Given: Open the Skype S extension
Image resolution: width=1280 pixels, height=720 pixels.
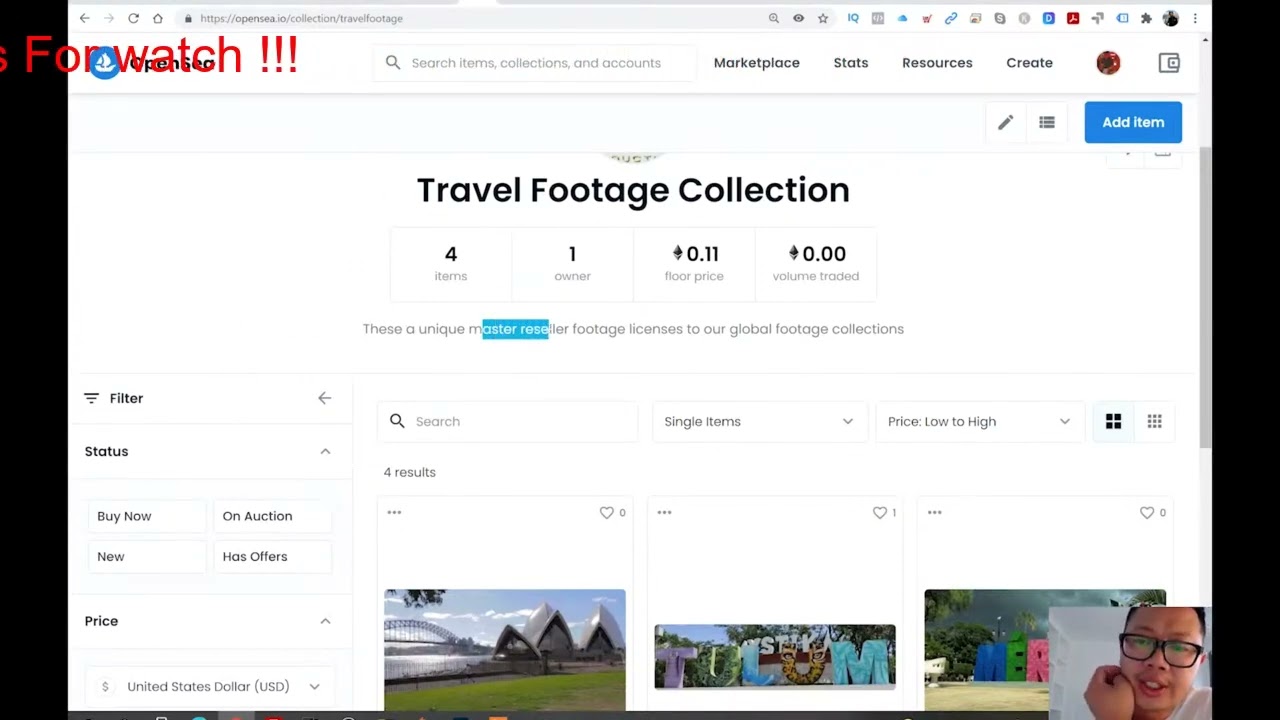Looking at the screenshot, I should coord(999,18).
